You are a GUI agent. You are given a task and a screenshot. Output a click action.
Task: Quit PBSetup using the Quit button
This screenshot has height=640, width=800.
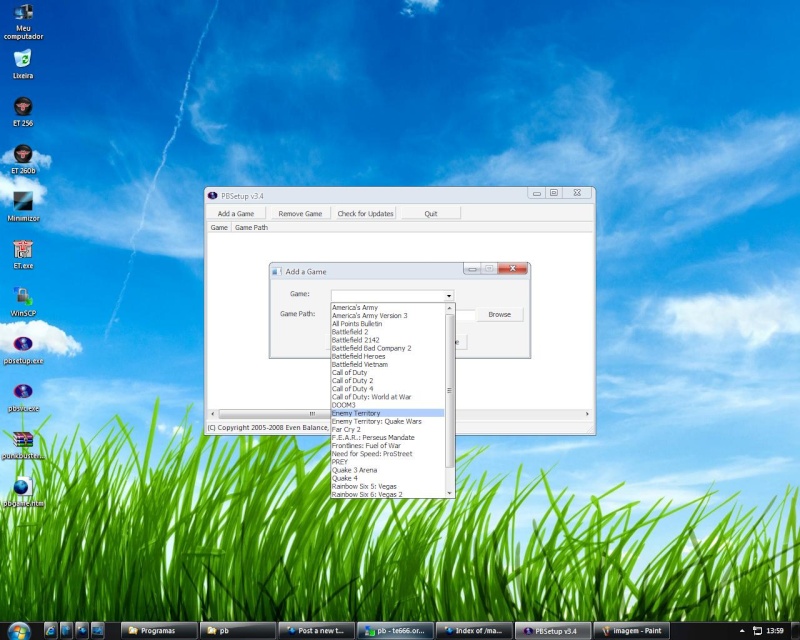coord(431,213)
